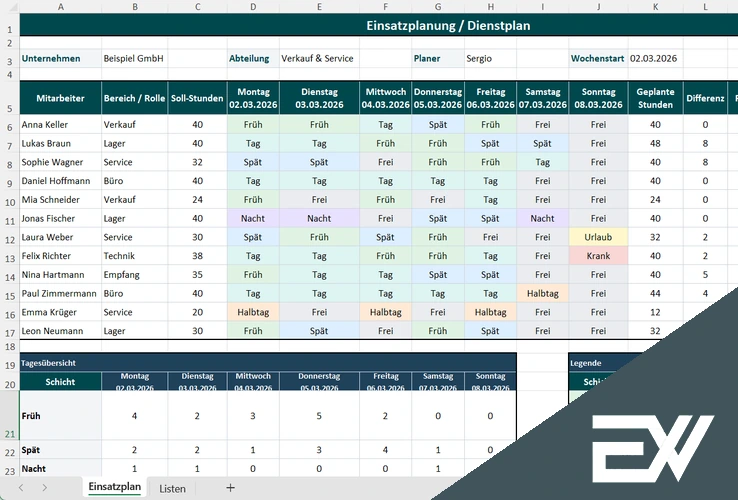Select the Wochenstart date 02.03.2026

pos(655,58)
